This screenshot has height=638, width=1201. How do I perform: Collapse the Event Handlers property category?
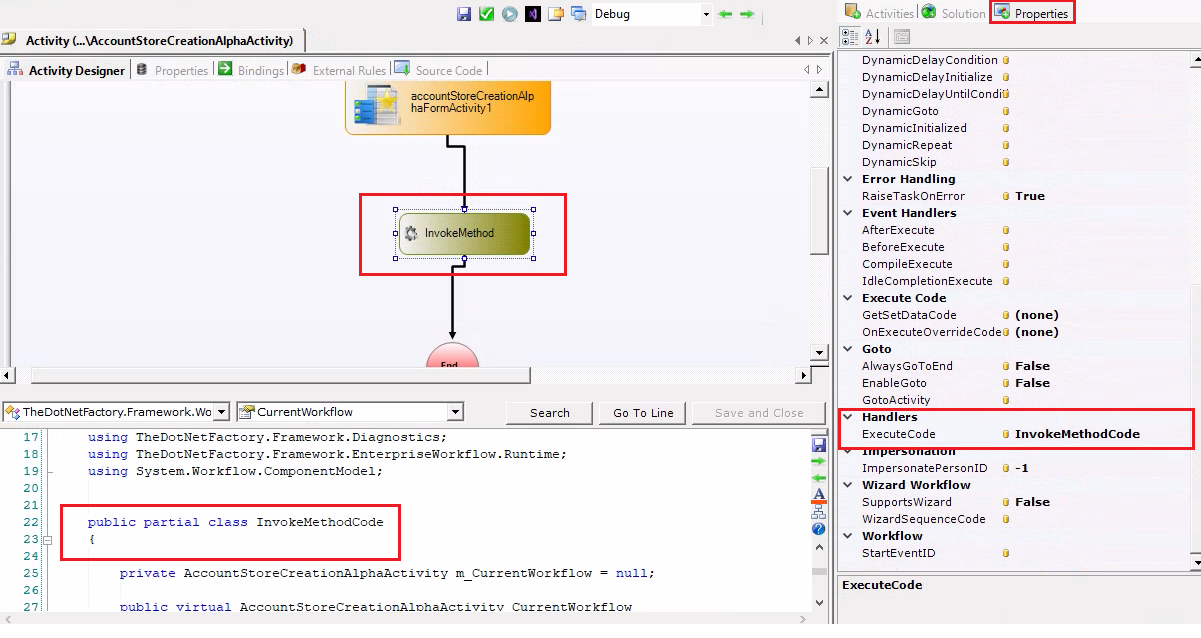[849, 213]
